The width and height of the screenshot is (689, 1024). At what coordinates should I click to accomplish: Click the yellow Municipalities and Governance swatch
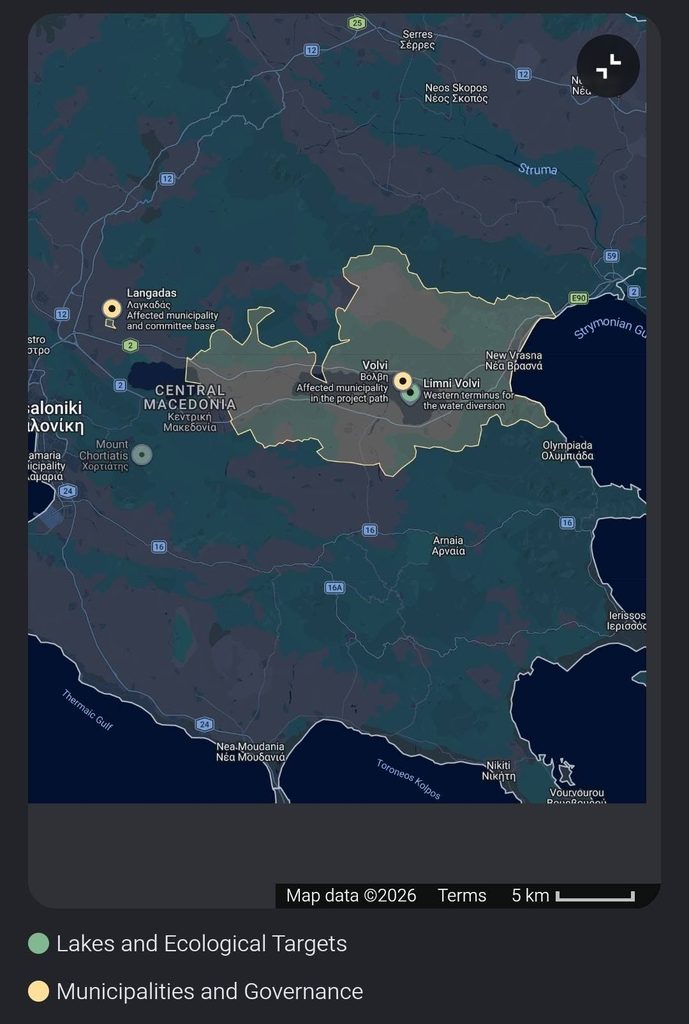click(x=39, y=991)
